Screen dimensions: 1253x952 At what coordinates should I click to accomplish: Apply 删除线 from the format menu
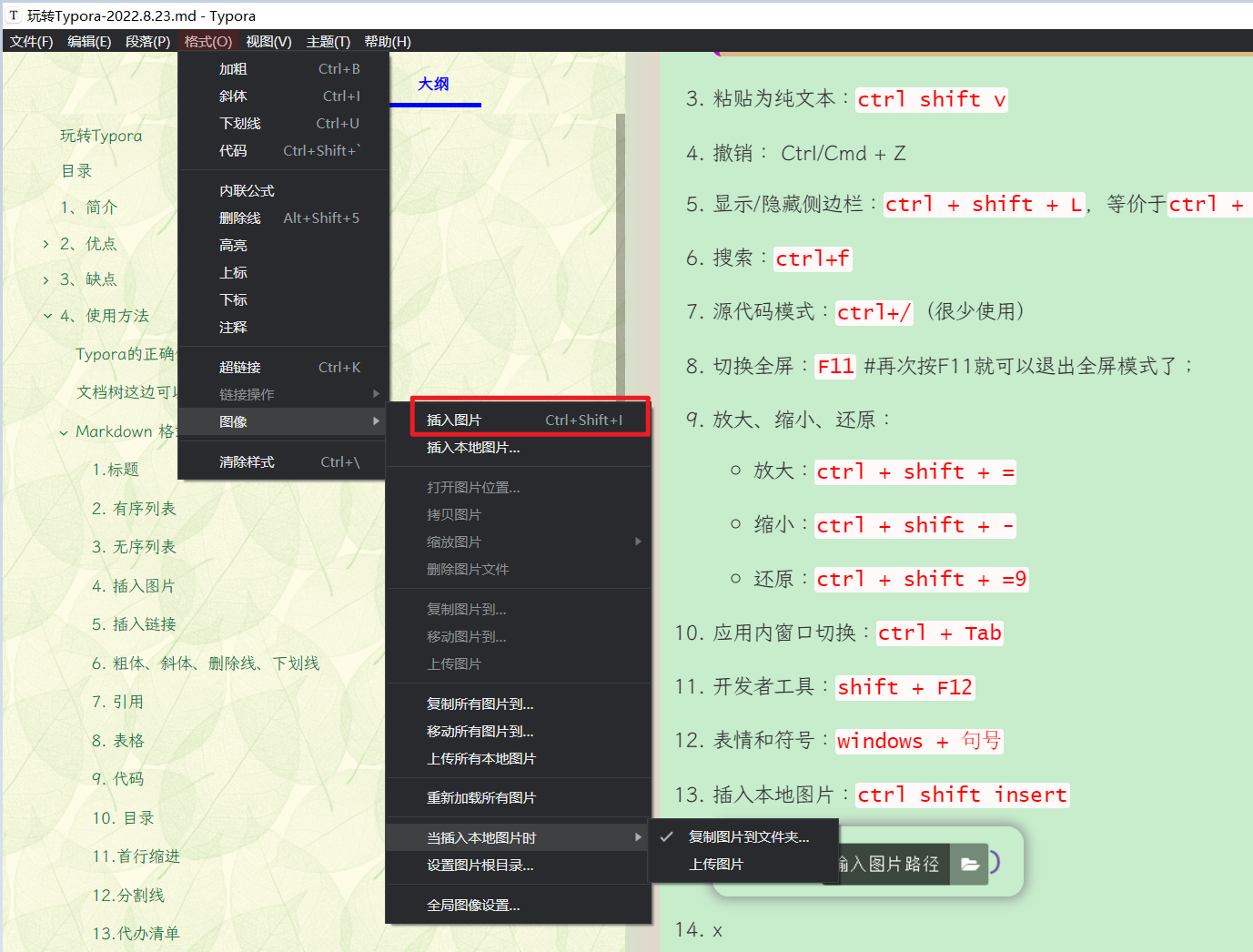(283, 218)
